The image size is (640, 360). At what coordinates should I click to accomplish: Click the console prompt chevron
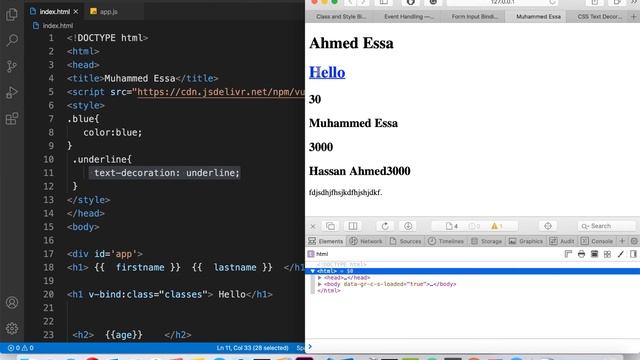[310, 347]
